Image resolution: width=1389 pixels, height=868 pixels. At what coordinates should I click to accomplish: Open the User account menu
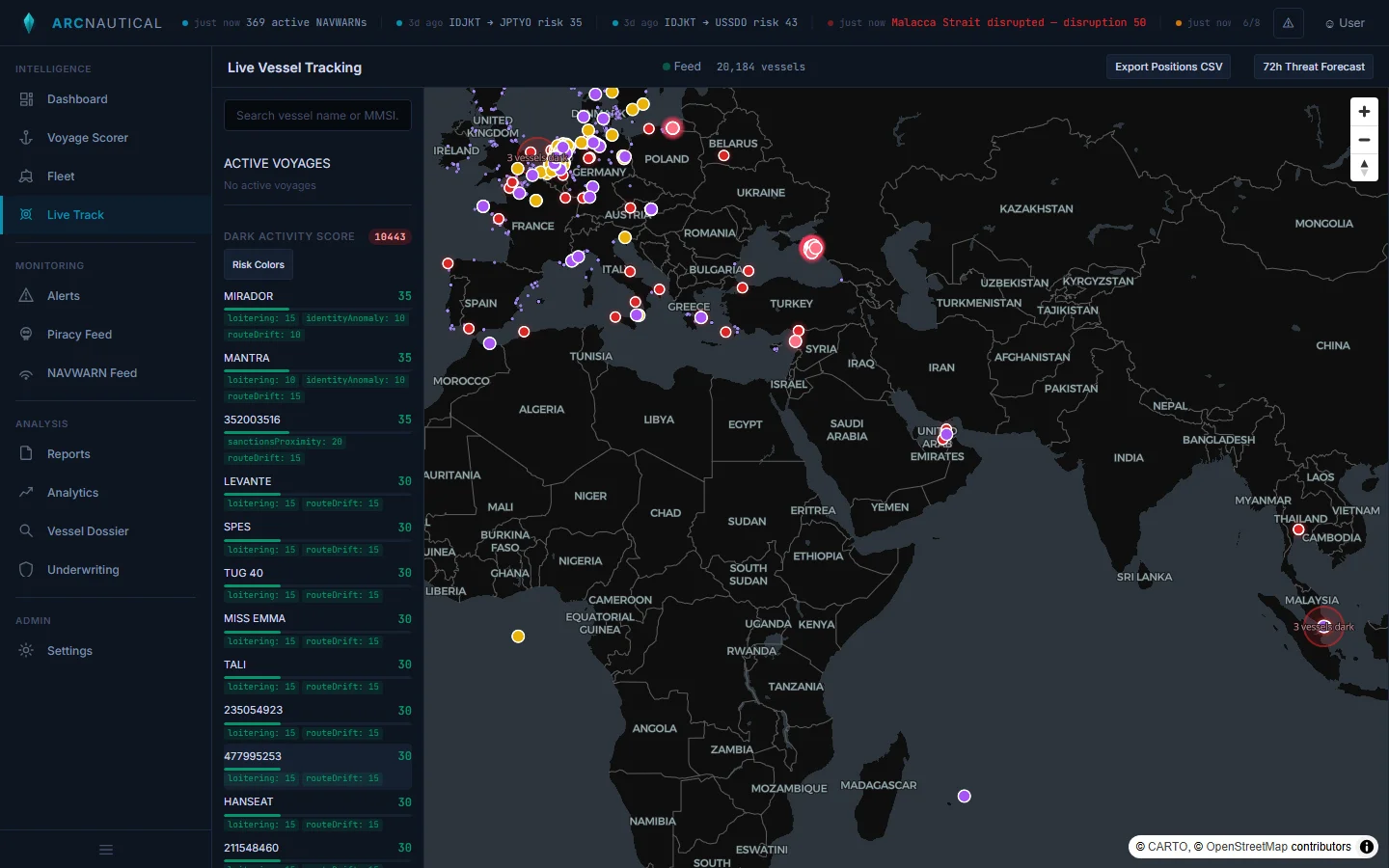1346,23
